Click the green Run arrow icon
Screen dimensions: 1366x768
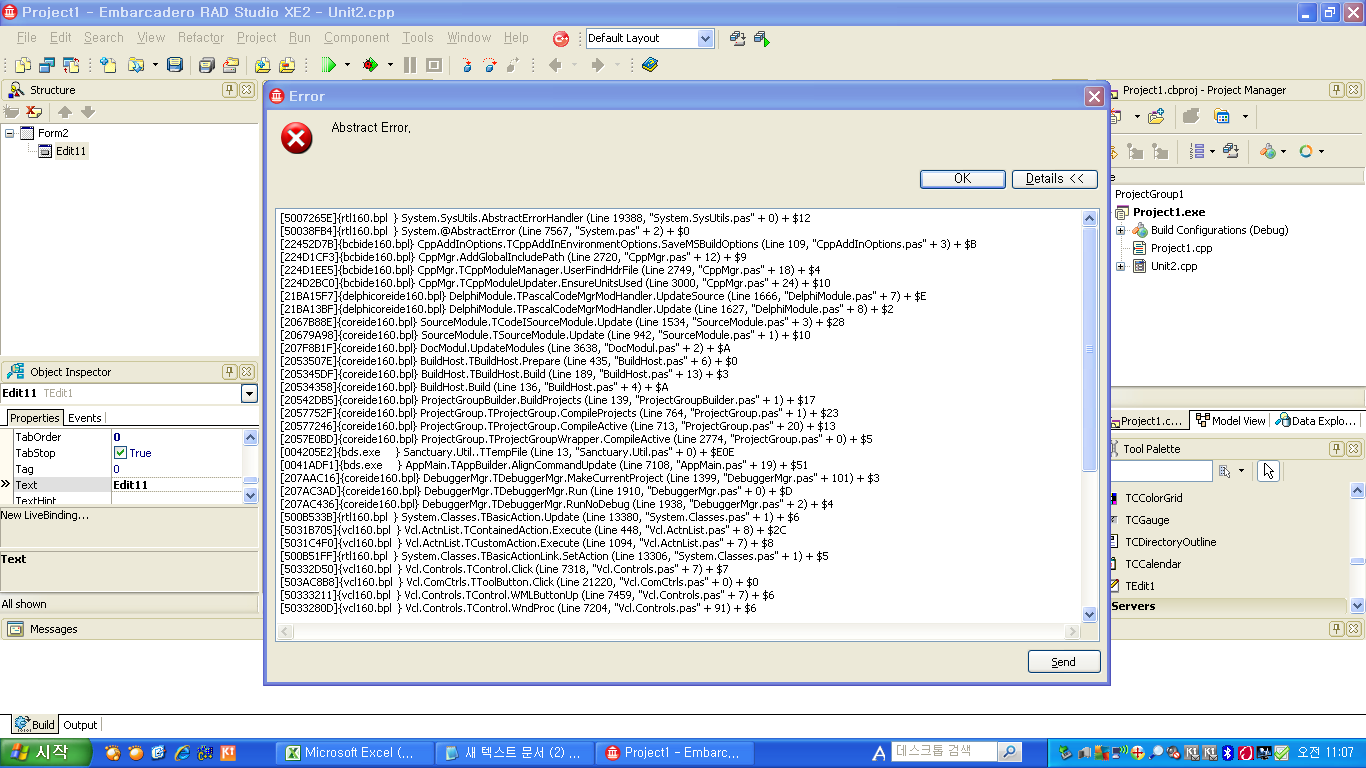point(327,65)
